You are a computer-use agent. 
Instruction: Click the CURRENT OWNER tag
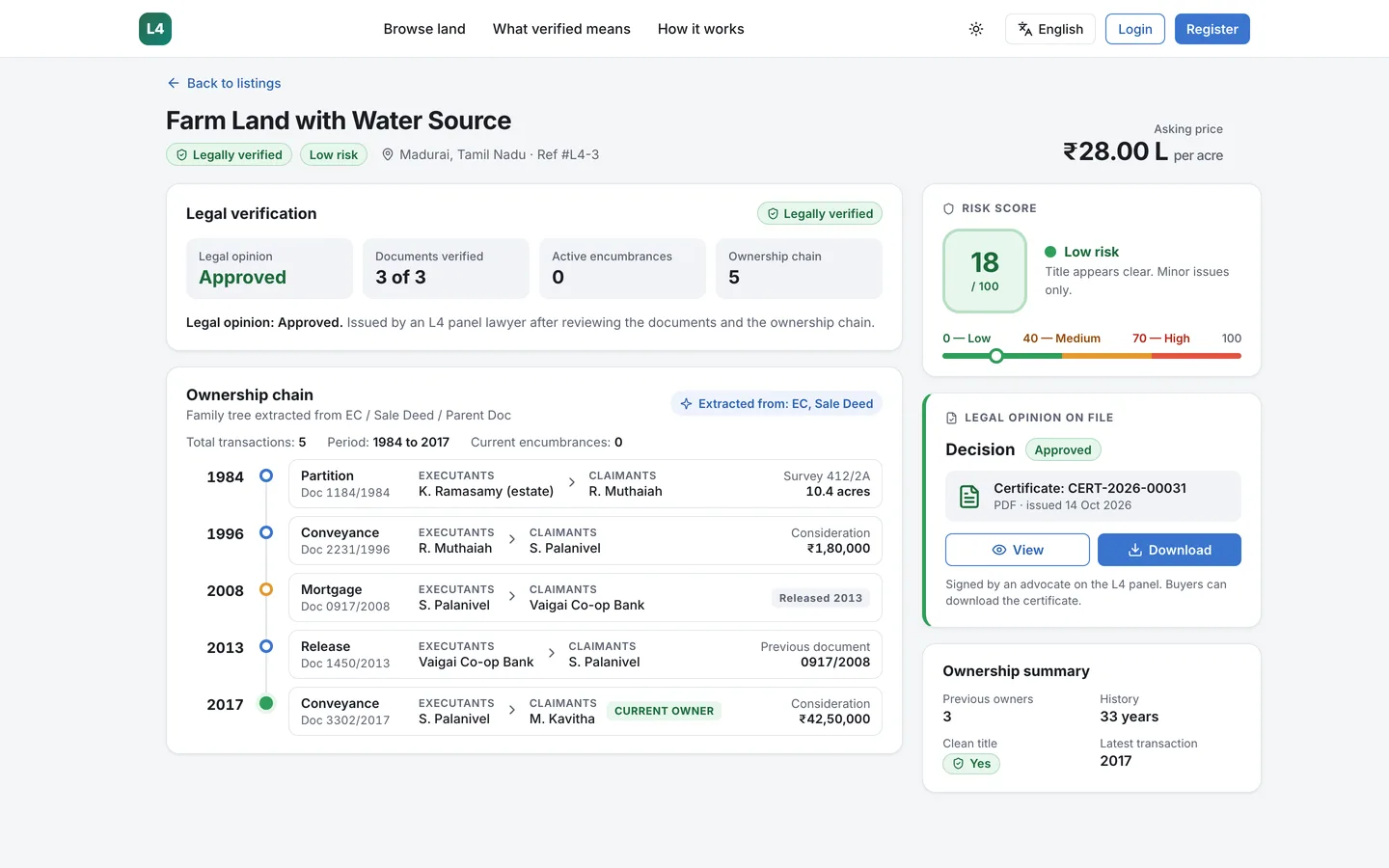click(665, 711)
